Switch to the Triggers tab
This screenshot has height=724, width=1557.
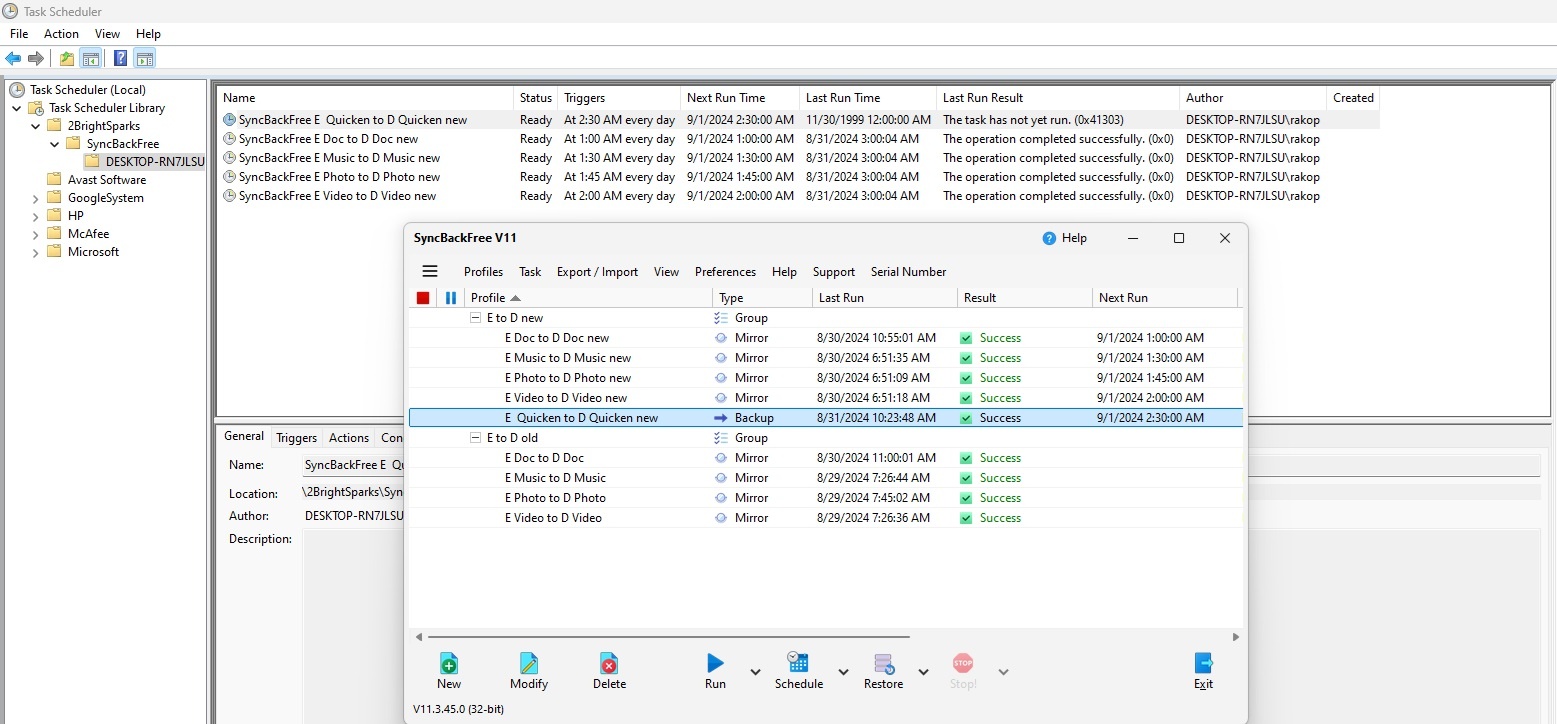(296, 438)
